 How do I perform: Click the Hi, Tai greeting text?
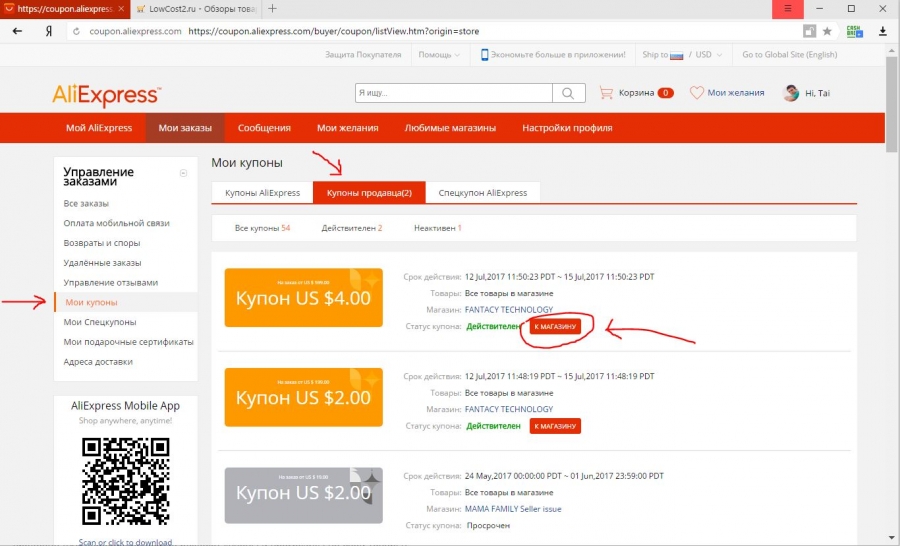(817, 93)
